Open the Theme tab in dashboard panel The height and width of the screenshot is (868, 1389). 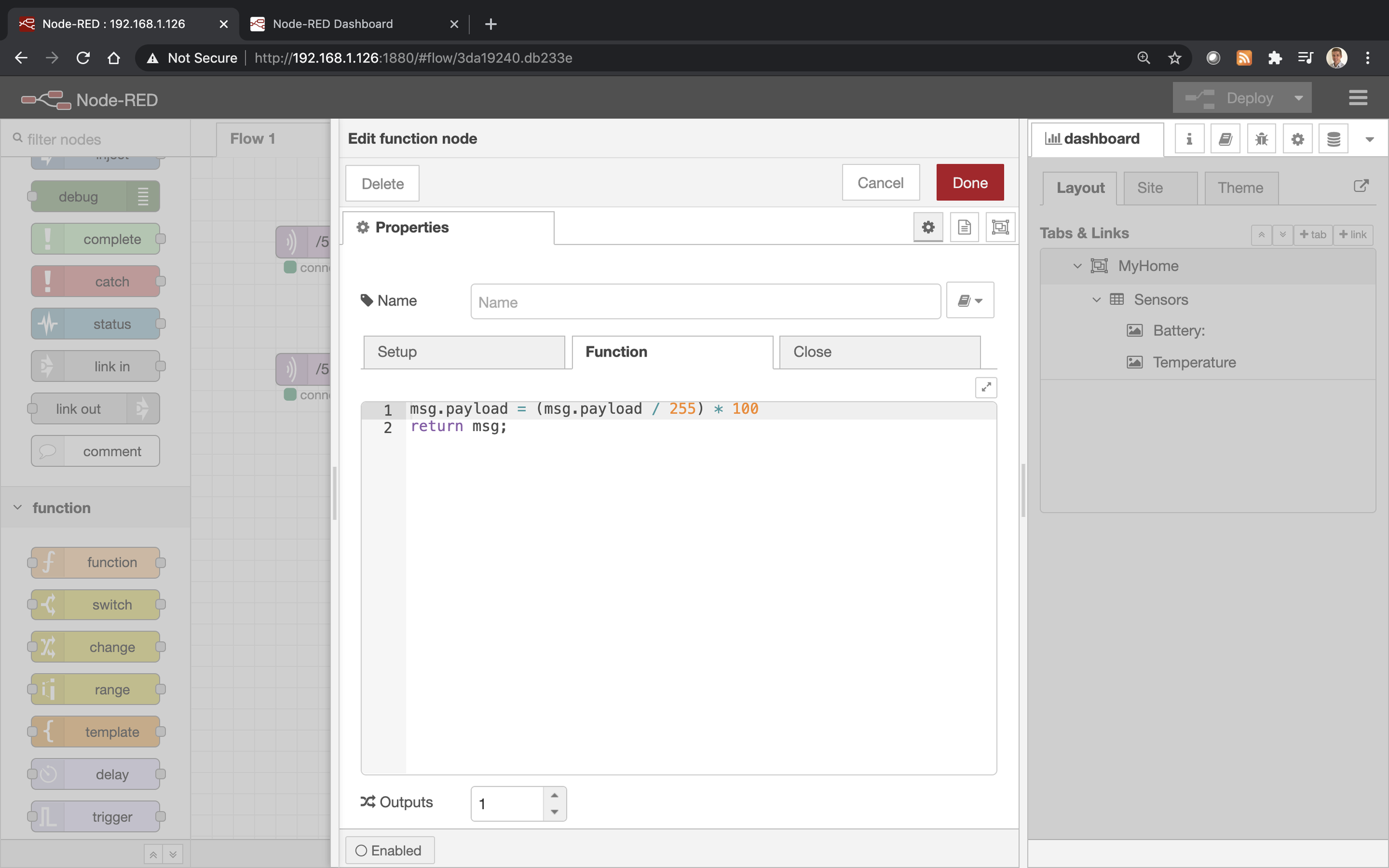tap(1240, 187)
